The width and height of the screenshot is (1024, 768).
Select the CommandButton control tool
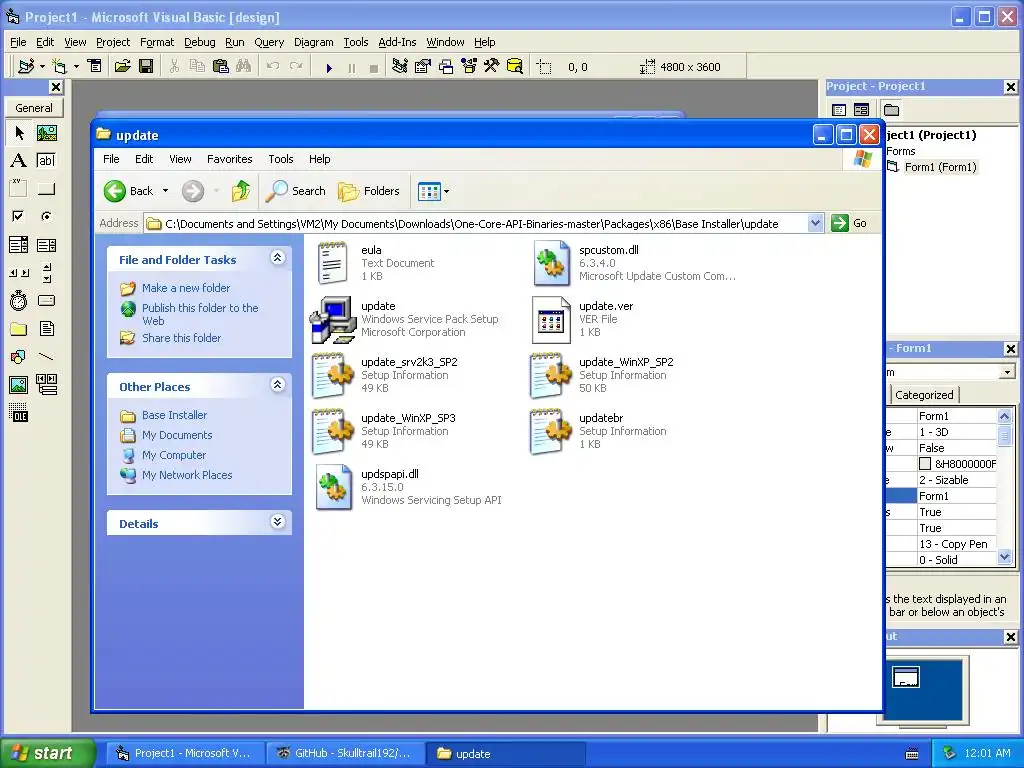46,189
